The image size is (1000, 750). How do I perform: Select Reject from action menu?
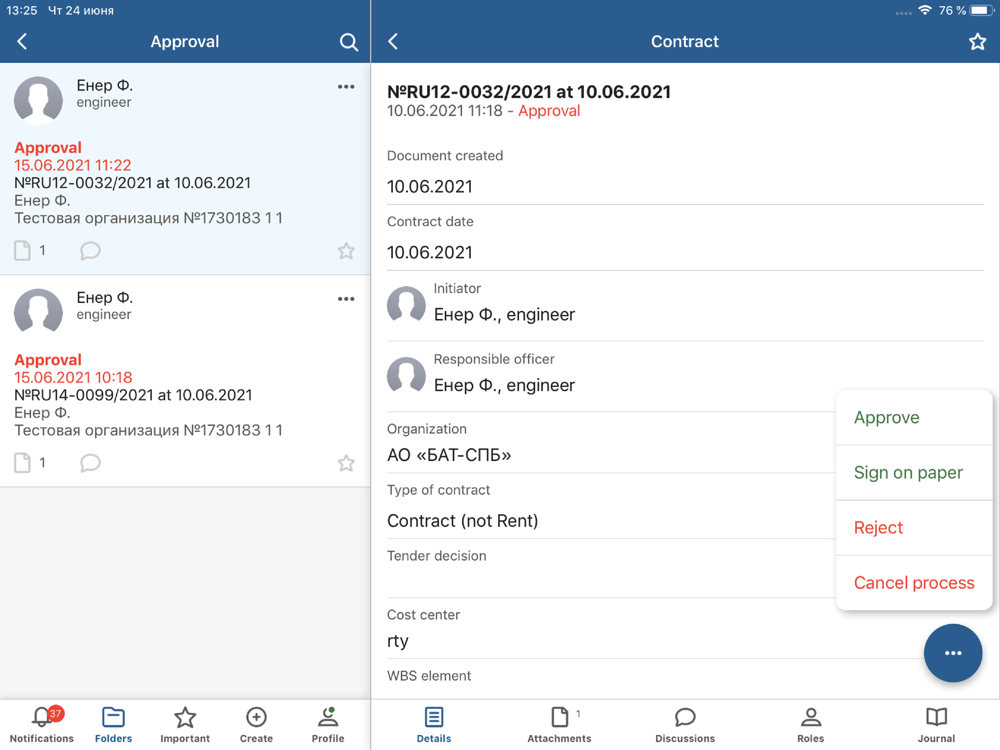coord(914,528)
